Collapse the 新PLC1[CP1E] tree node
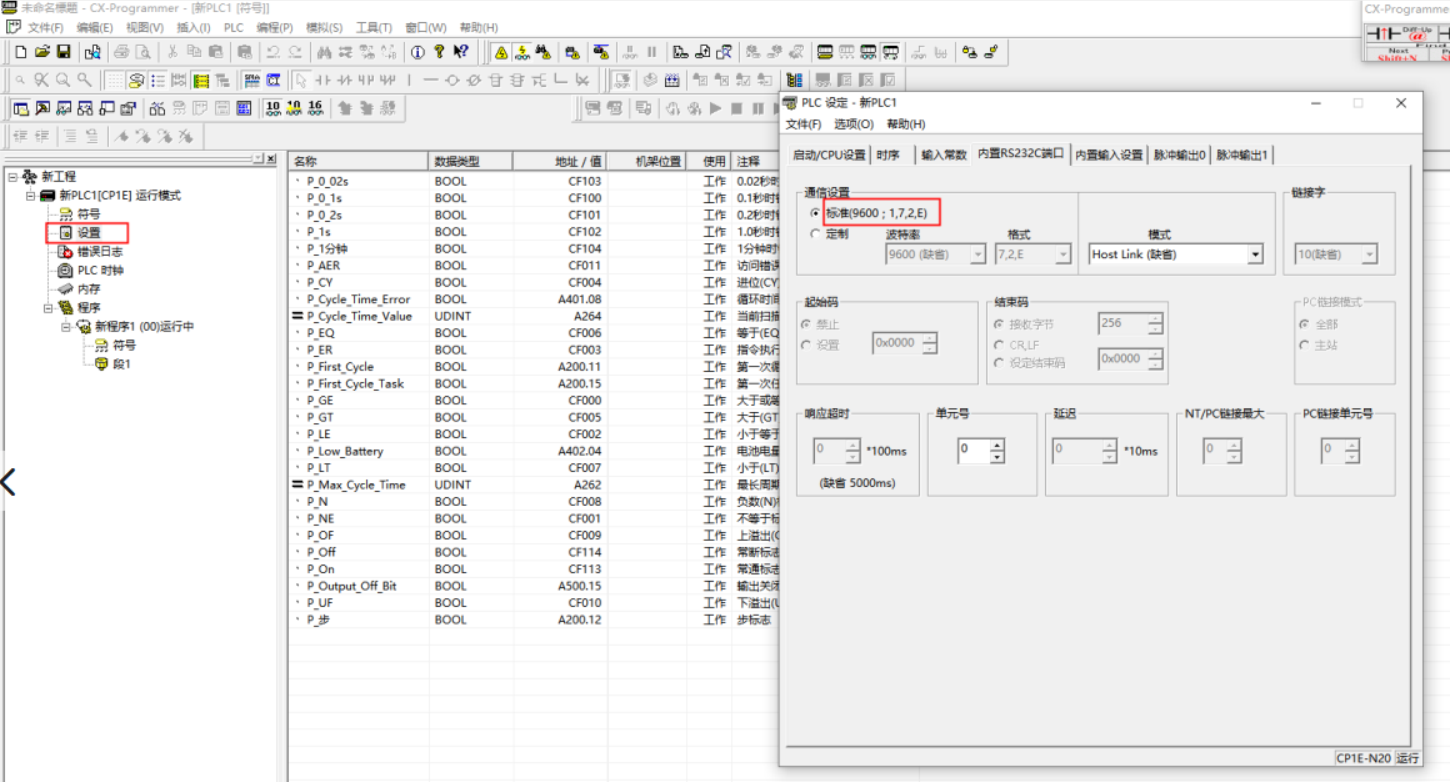The height and width of the screenshot is (782, 1450). (x=31, y=196)
